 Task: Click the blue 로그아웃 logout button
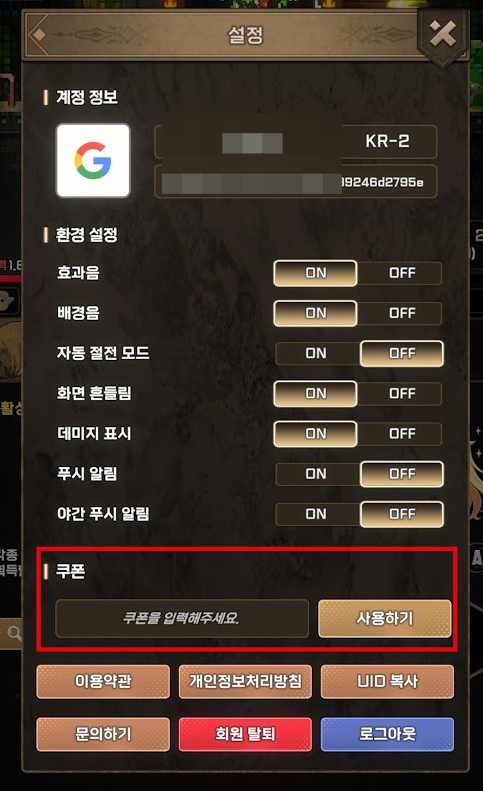[387, 734]
